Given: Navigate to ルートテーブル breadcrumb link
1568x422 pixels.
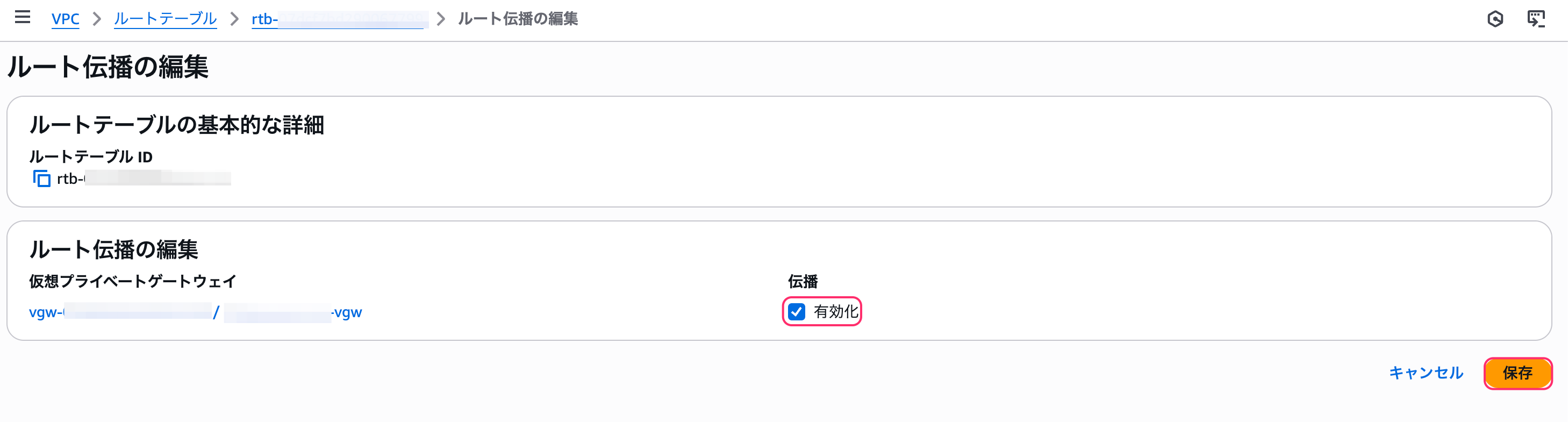Looking at the screenshot, I should (165, 19).
